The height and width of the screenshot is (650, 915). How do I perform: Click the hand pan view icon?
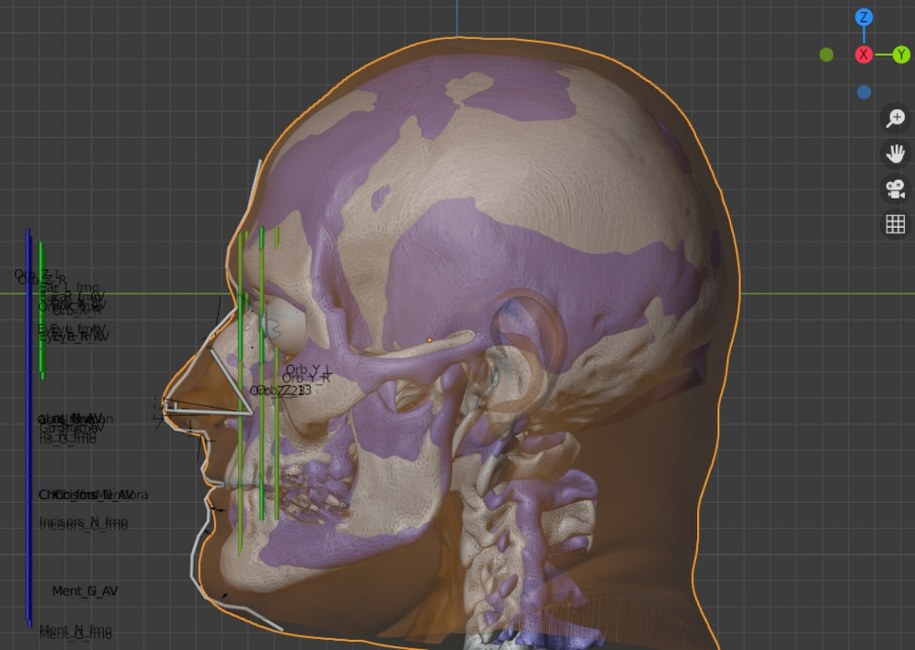coord(895,154)
